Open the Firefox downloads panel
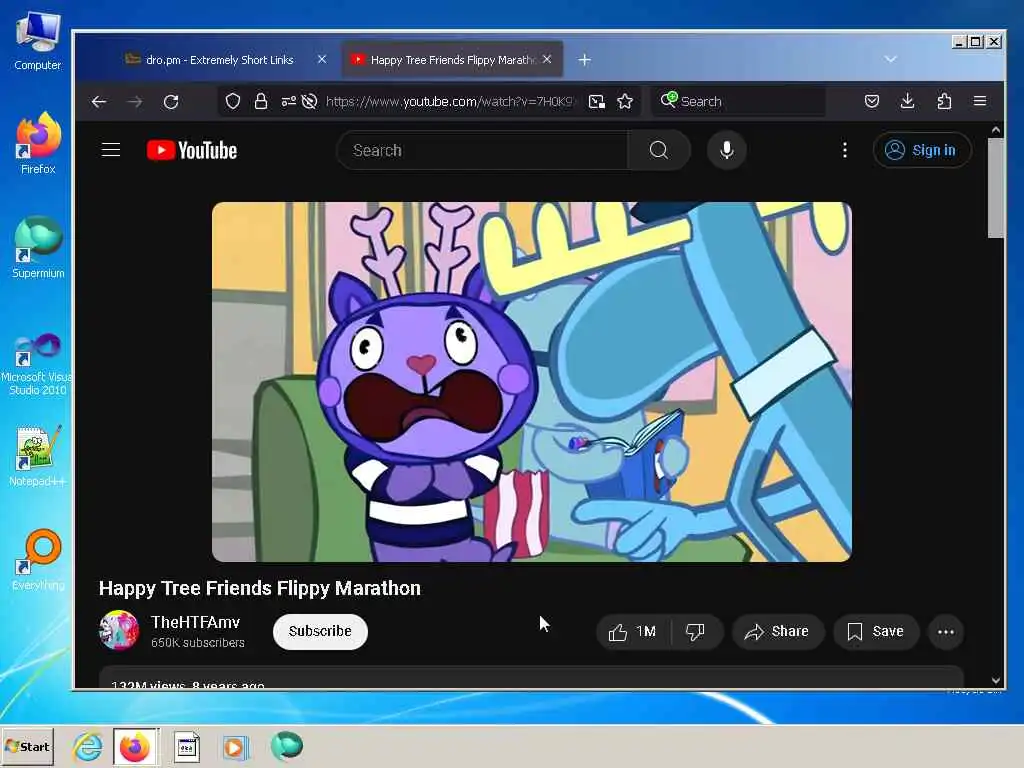Viewport: 1024px width, 768px height. click(907, 101)
